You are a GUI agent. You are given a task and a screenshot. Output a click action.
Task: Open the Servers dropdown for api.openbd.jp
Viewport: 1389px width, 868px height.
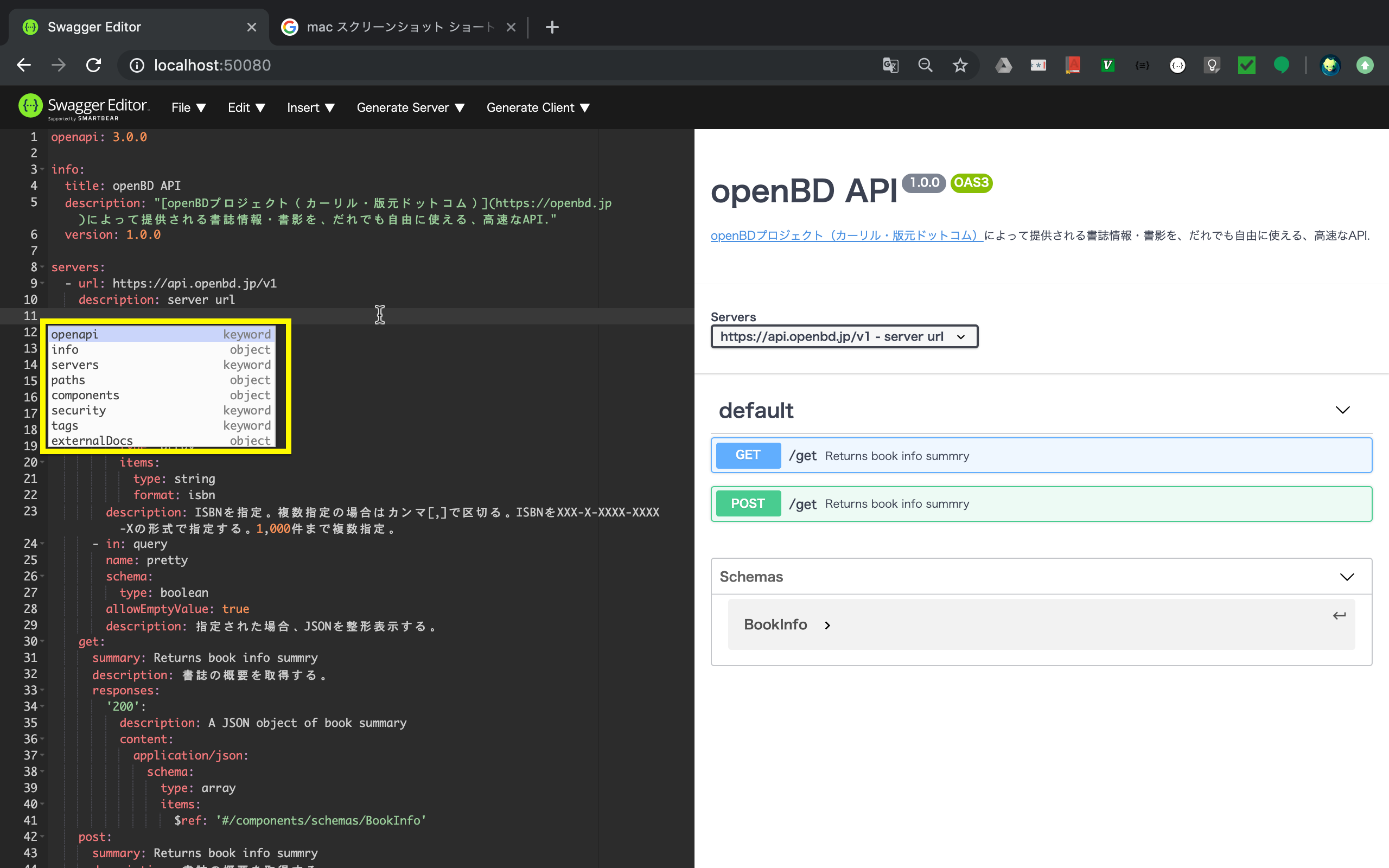pos(843,336)
